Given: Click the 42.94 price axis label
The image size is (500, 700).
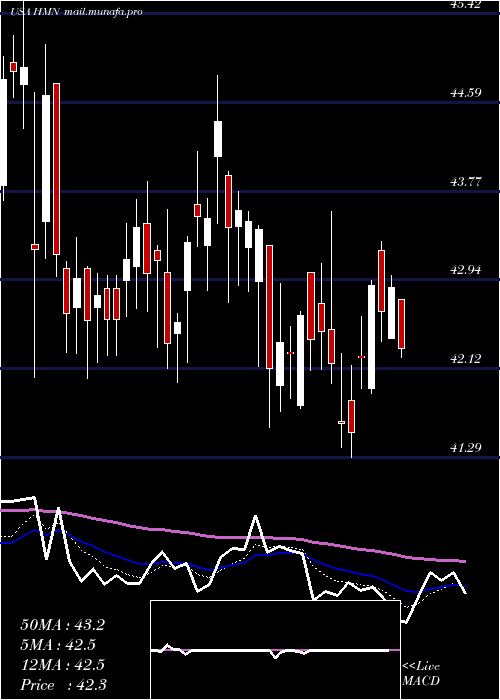Looking at the screenshot, I should click(468, 270).
